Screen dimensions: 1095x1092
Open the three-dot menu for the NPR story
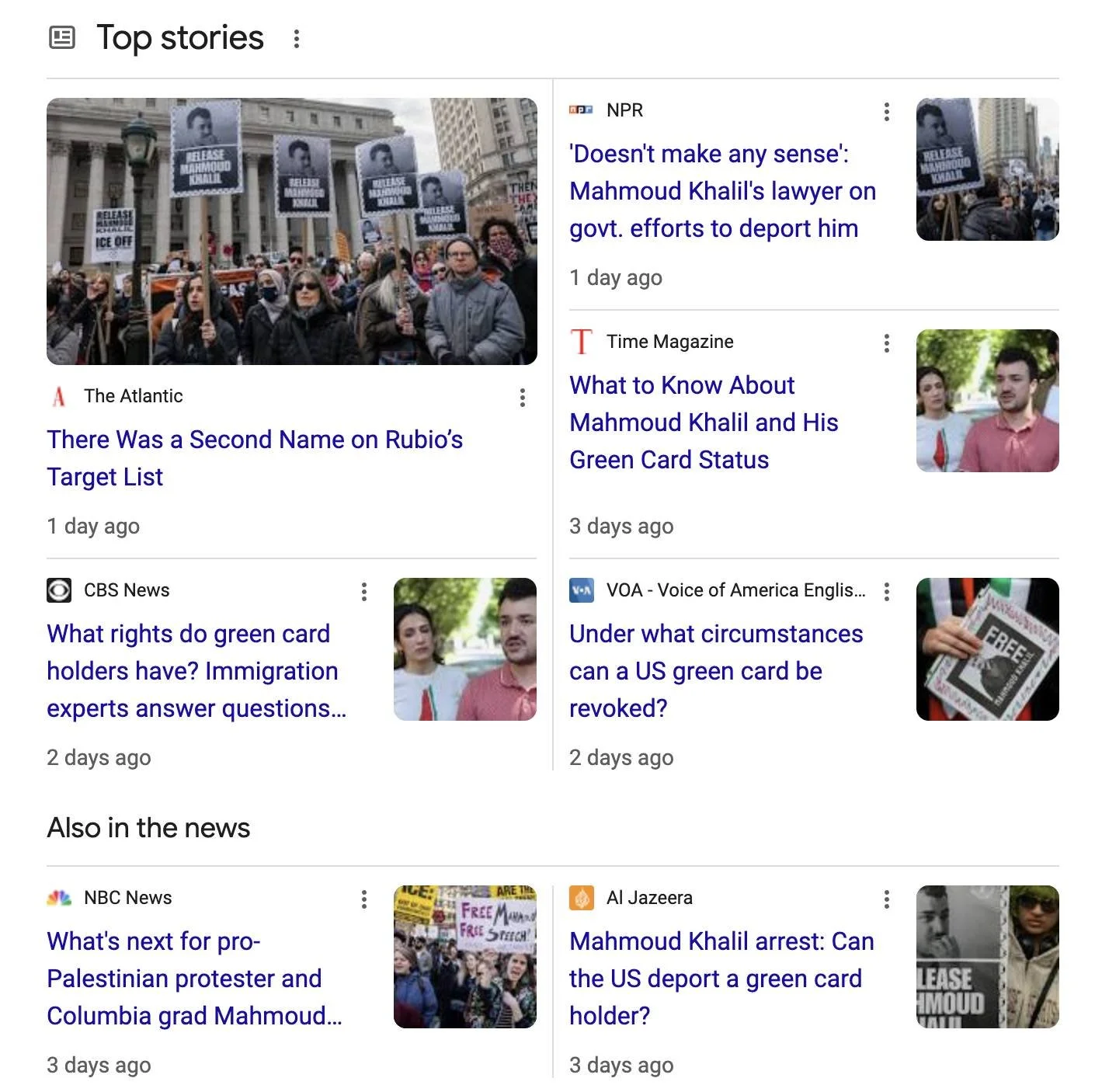pyautogui.click(x=886, y=112)
